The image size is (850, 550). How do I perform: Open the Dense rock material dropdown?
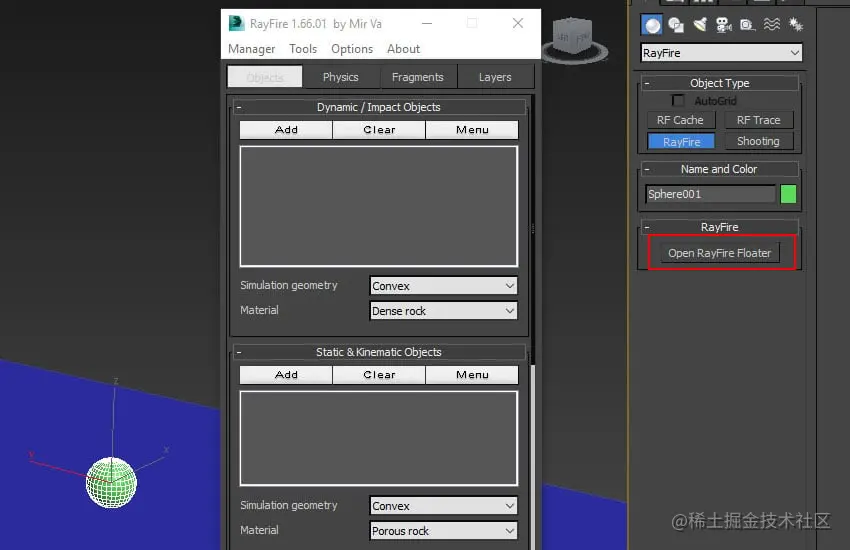pyautogui.click(x=443, y=311)
